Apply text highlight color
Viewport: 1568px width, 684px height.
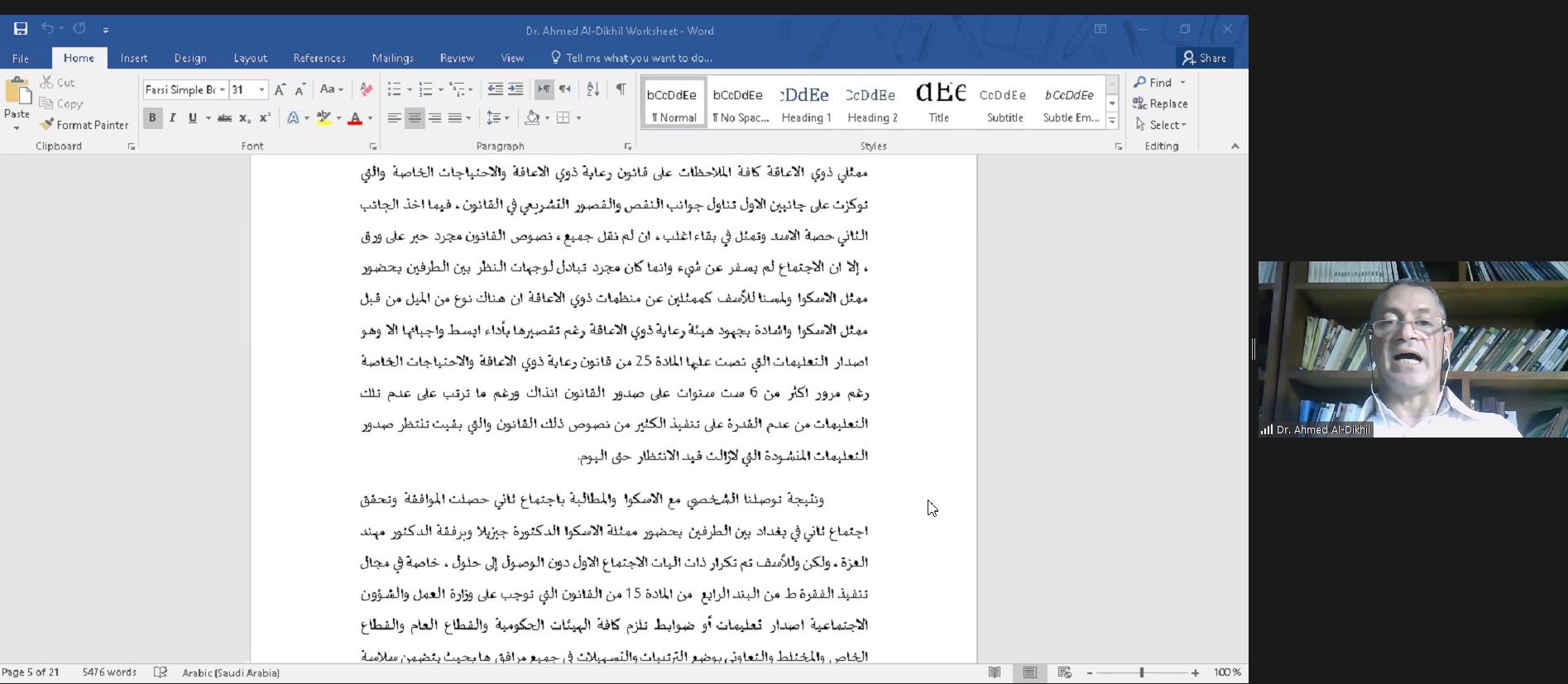pyautogui.click(x=324, y=118)
